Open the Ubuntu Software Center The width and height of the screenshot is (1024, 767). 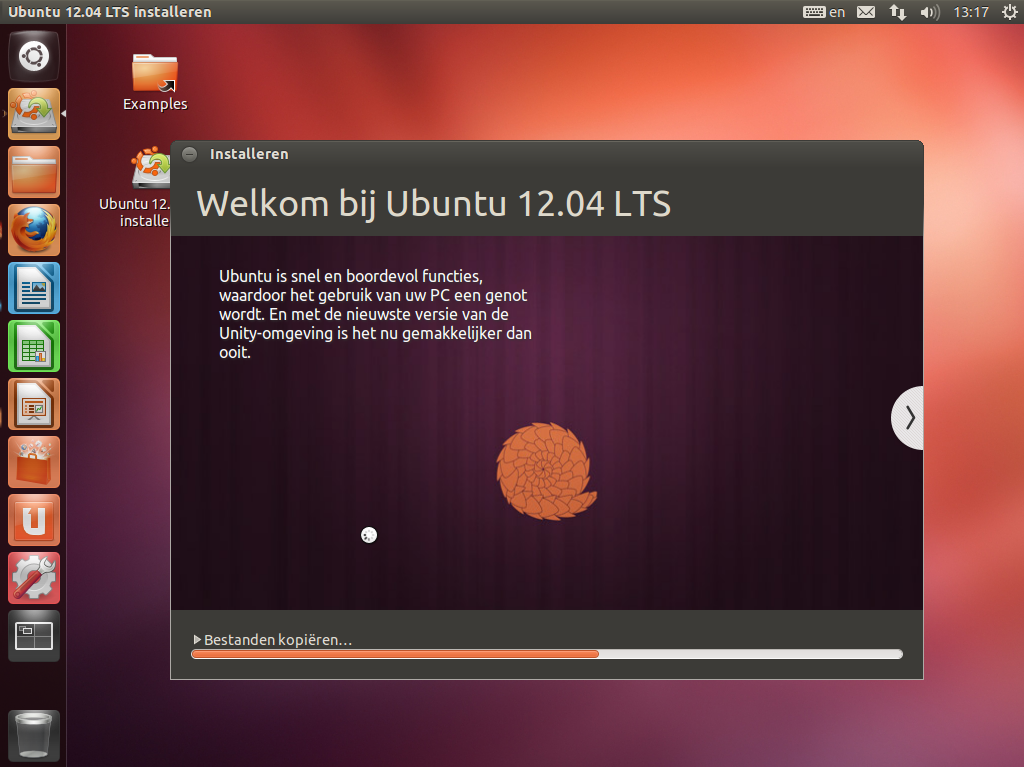point(34,462)
